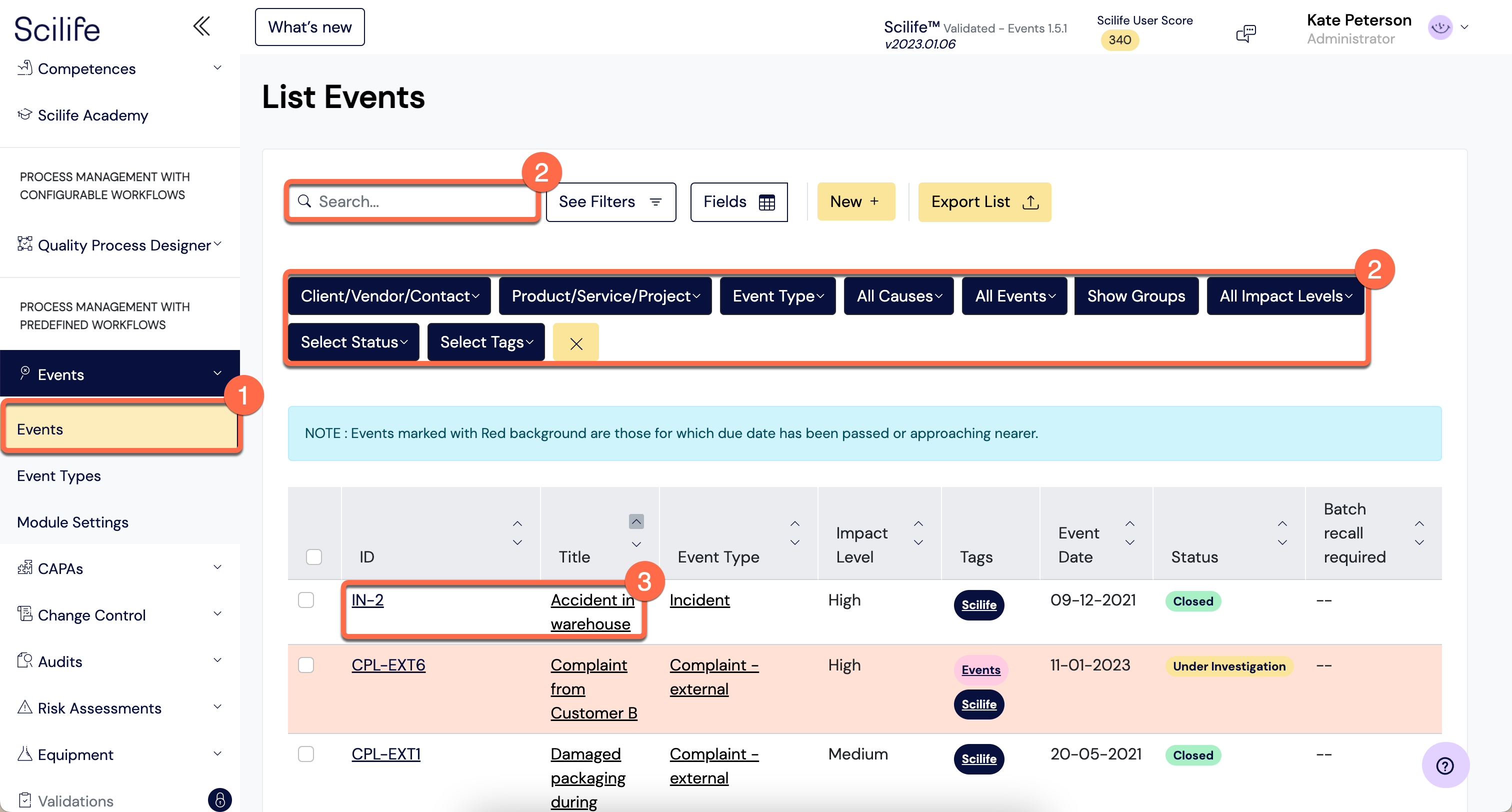The width and height of the screenshot is (1512, 812).
Task: Open the CPL-EXT6 event link
Action: point(388,665)
